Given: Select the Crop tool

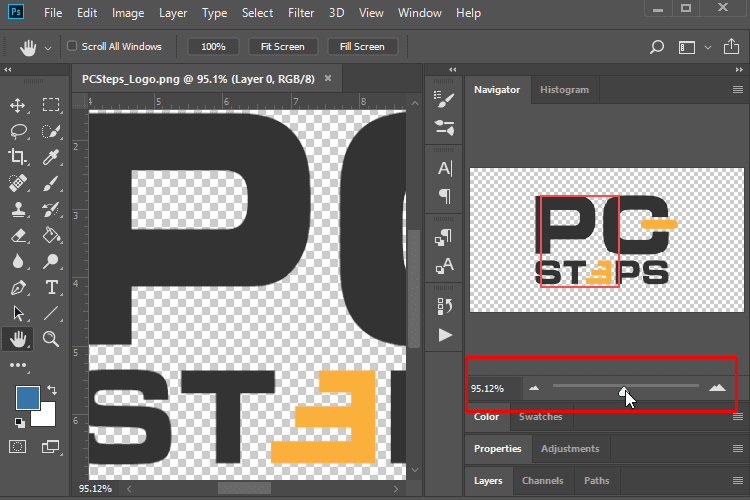Looking at the screenshot, I should pyautogui.click(x=17, y=156).
